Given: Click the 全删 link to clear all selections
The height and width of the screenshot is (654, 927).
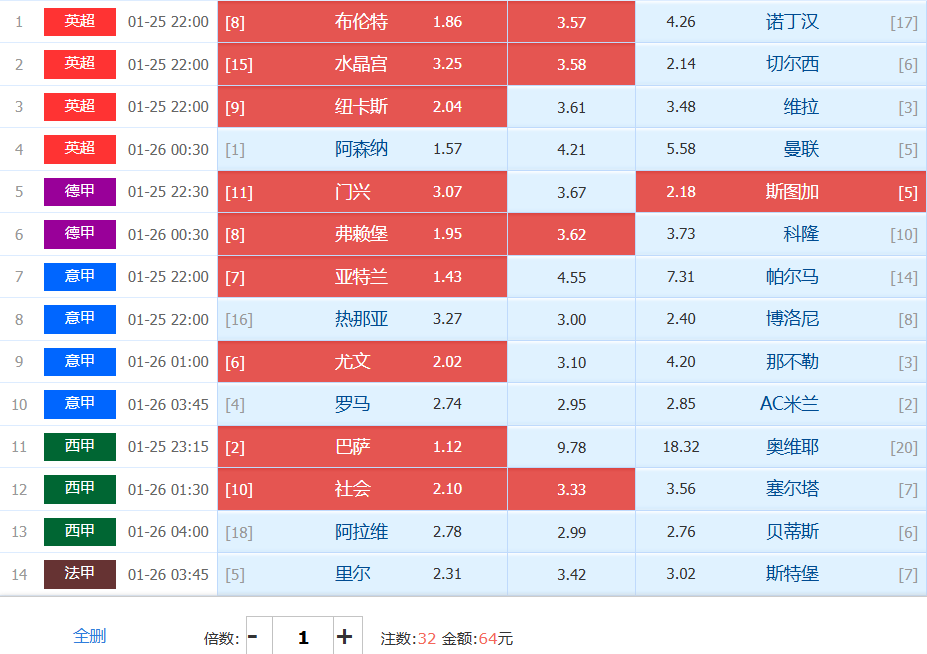Looking at the screenshot, I should coord(89,635).
